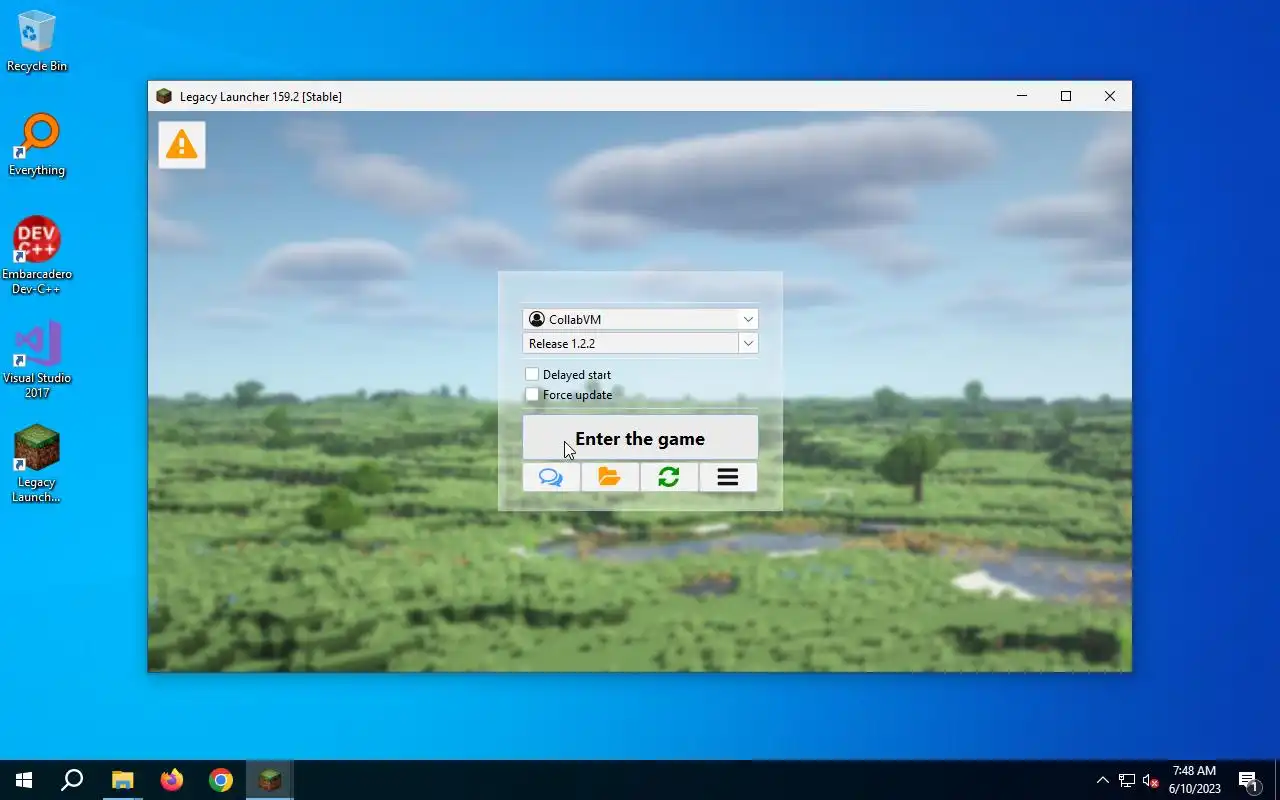Launch Firefox from the taskbar
The width and height of the screenshot is (1280, 800).
[x=172, y=780]
